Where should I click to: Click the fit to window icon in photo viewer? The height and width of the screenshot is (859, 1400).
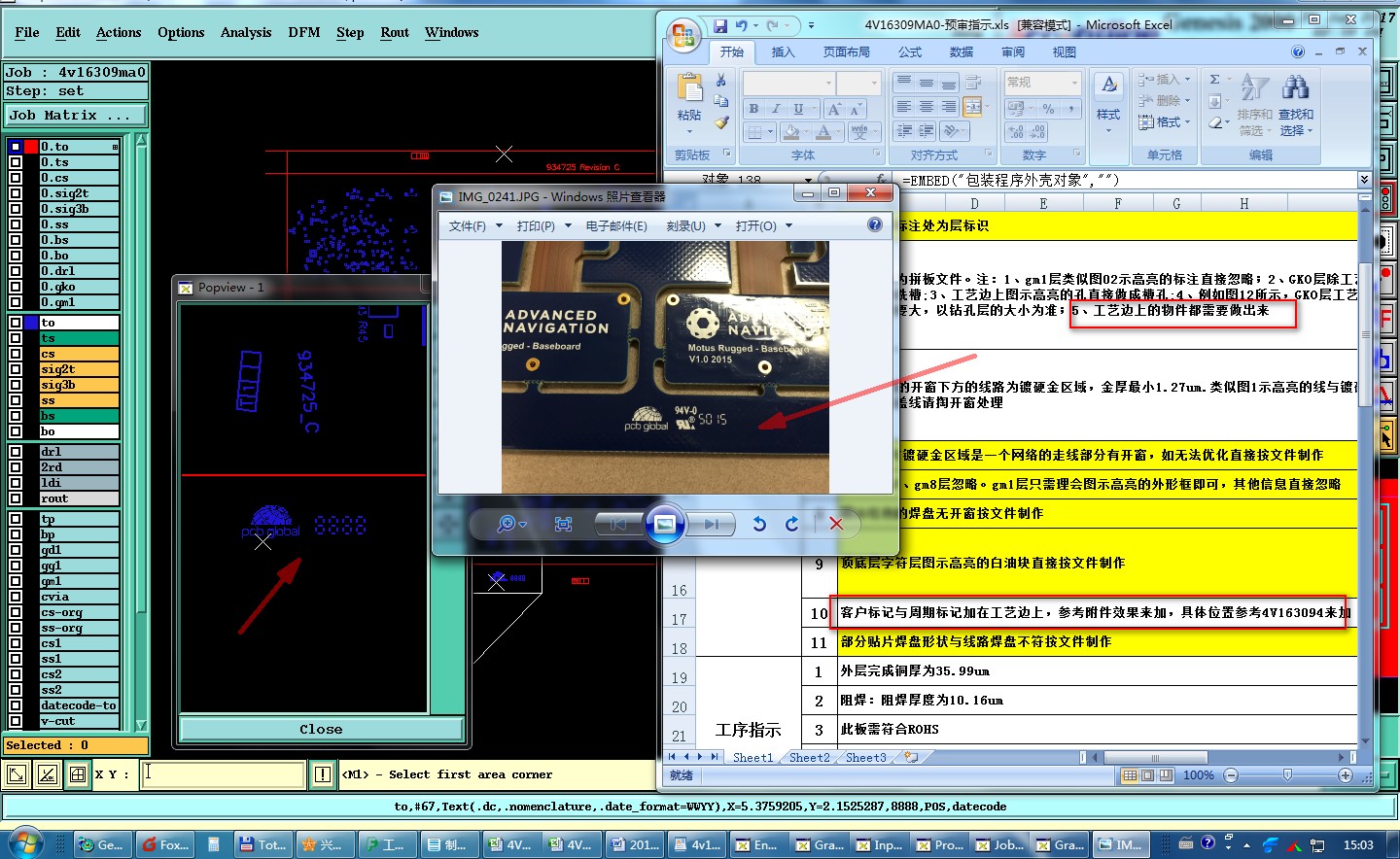click(563, 524)
